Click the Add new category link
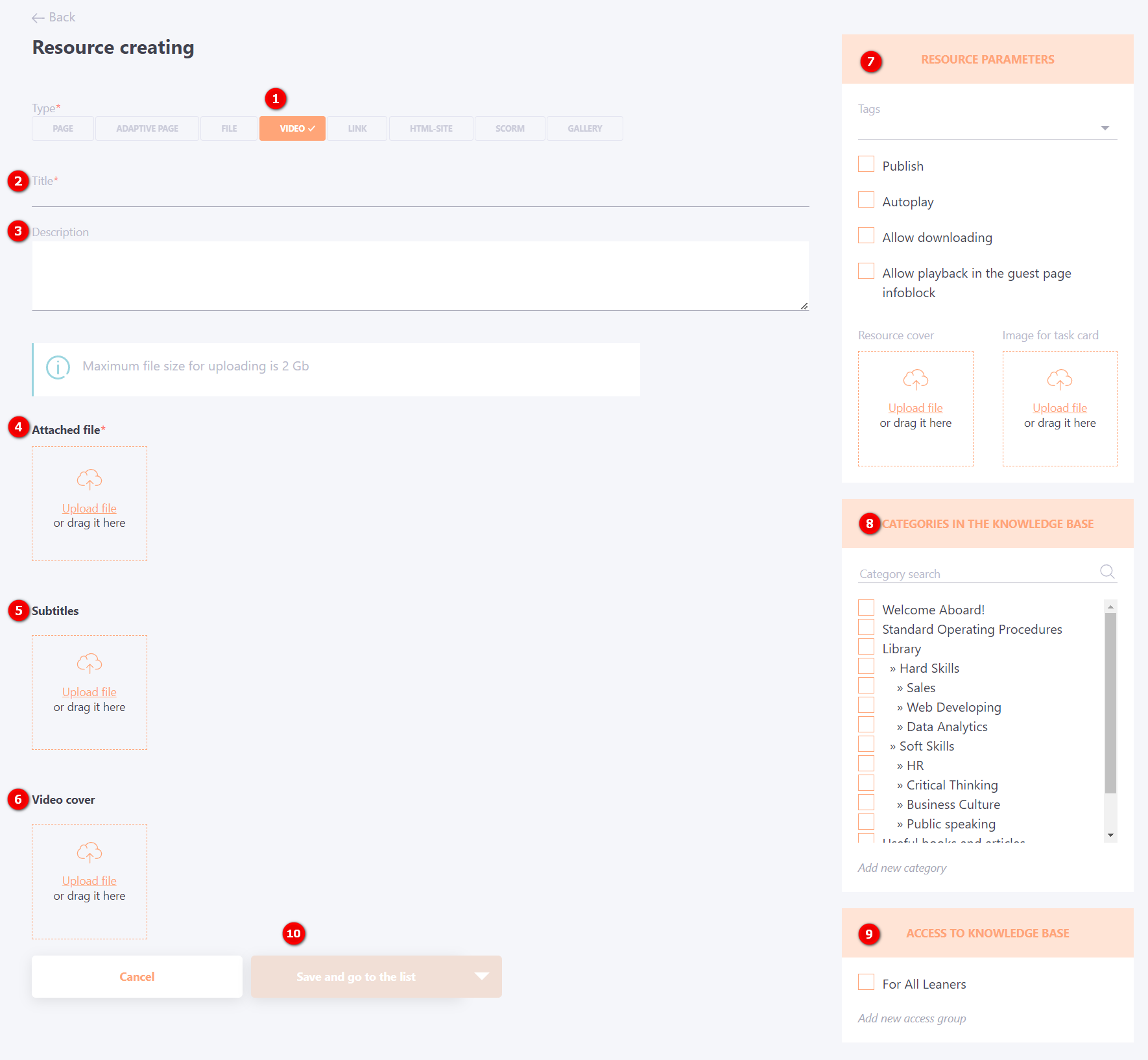 (902, 868)
